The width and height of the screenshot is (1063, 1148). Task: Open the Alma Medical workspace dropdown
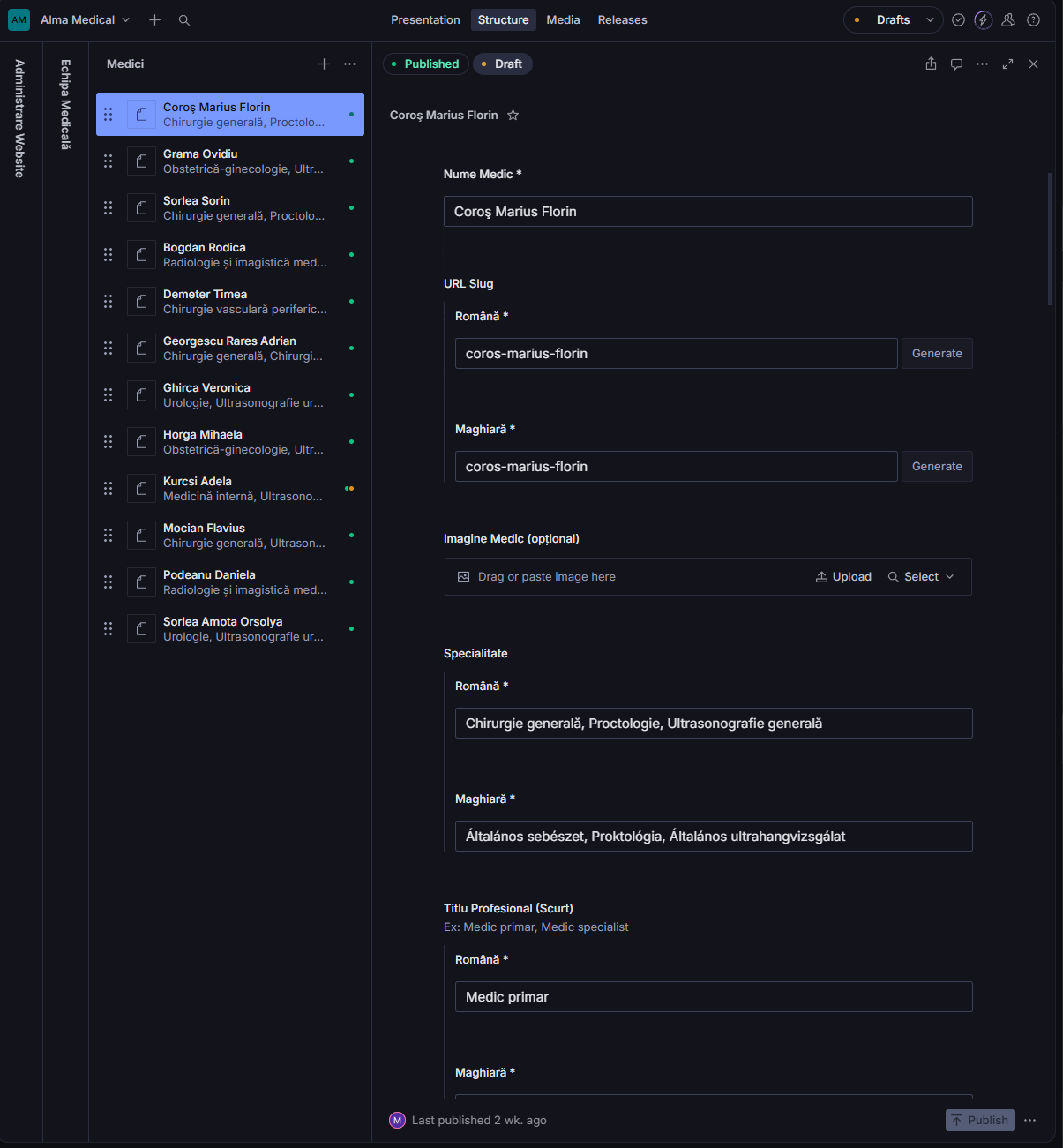(86, 19)
